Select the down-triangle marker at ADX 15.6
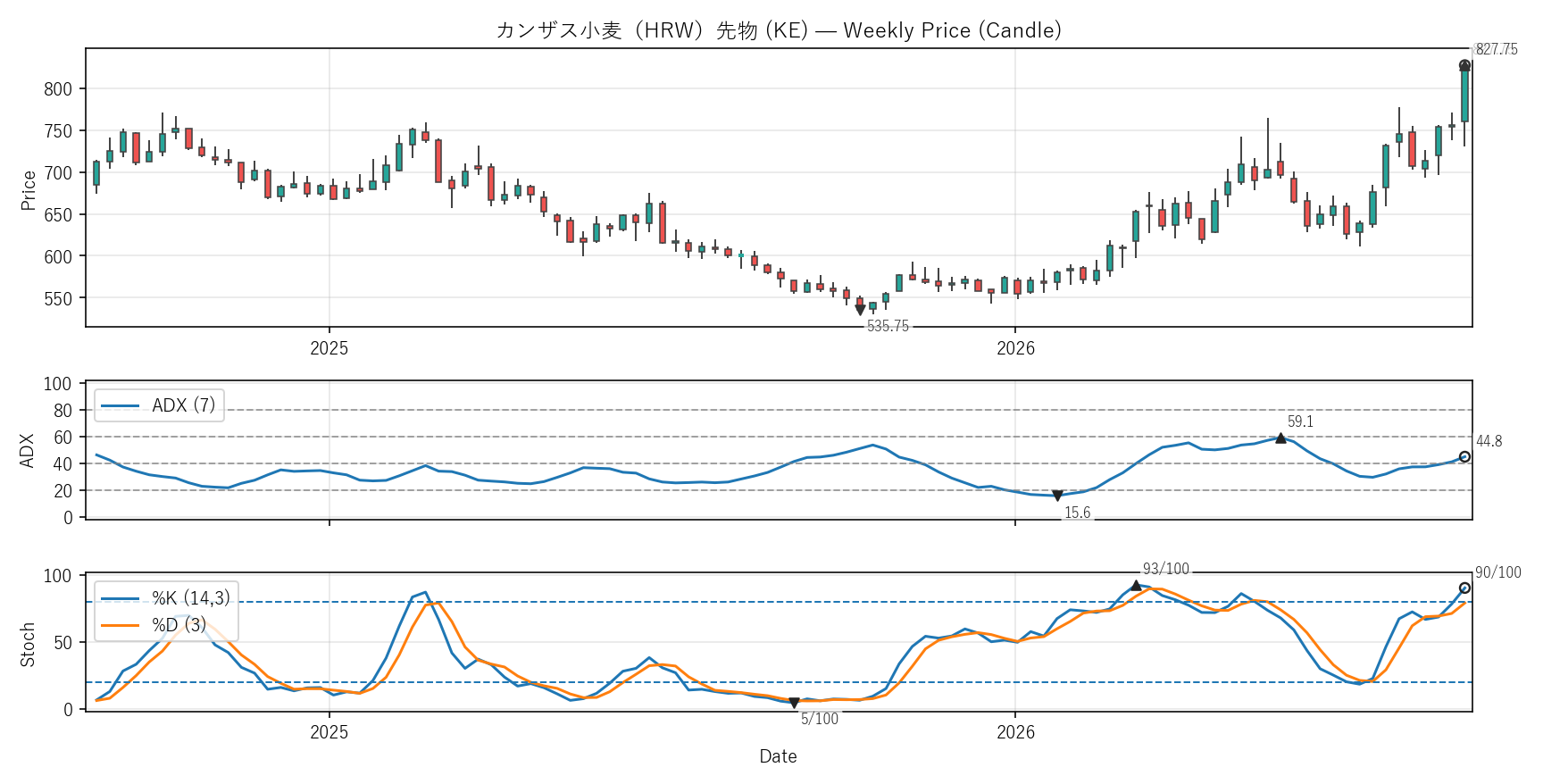The width and height of the screenshot is (1543, 784). click(x=1057, y=496)
